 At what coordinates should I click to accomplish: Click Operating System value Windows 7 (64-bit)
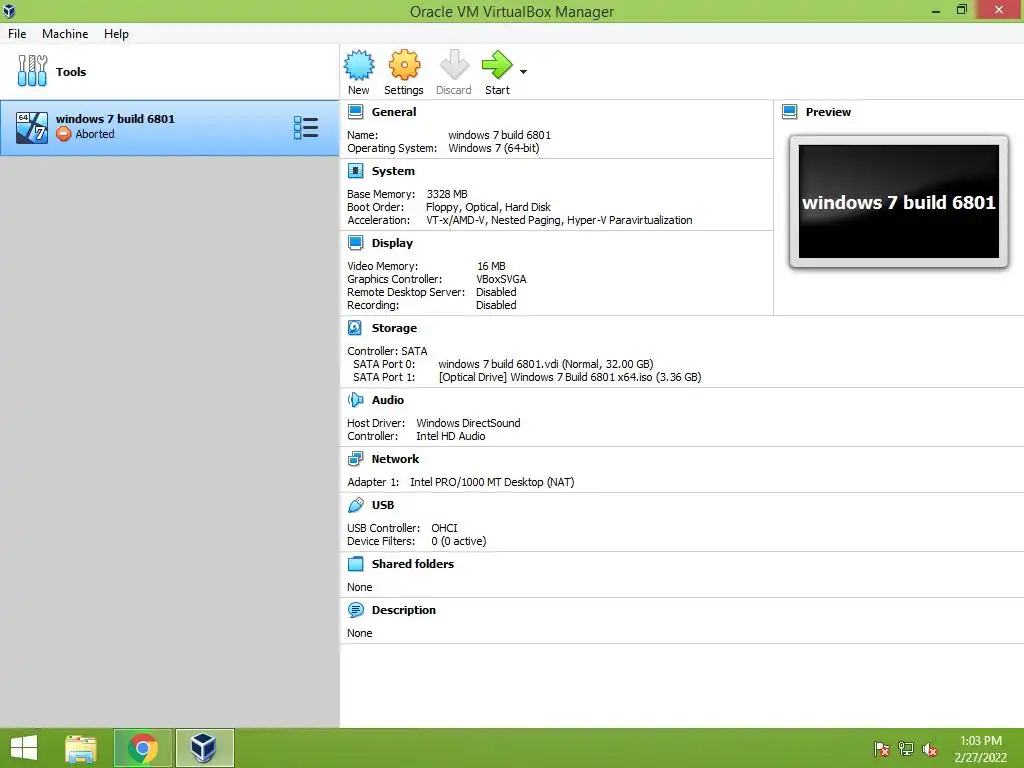pyautogui.click(x=494, y=148)
